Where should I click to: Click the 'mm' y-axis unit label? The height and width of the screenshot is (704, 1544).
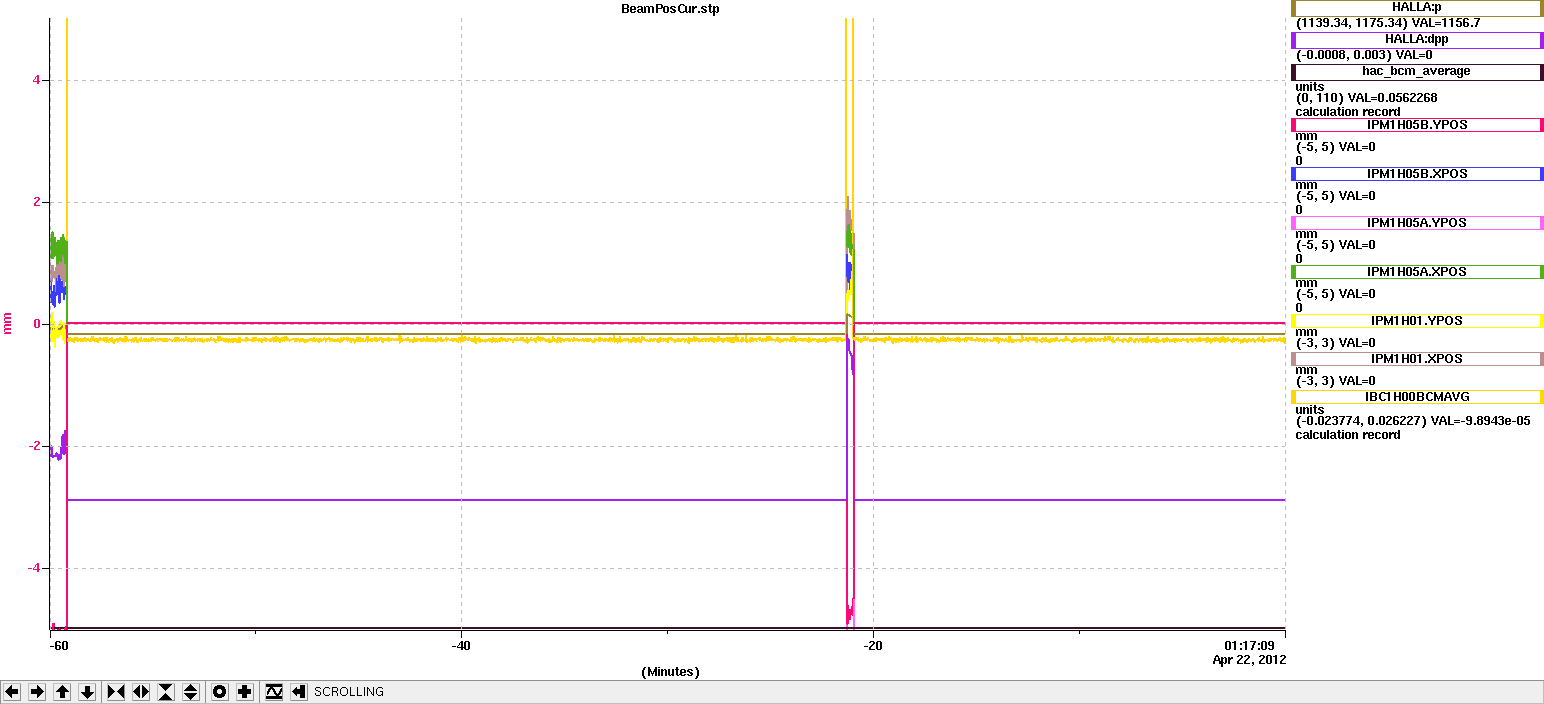tap(8, 323)
